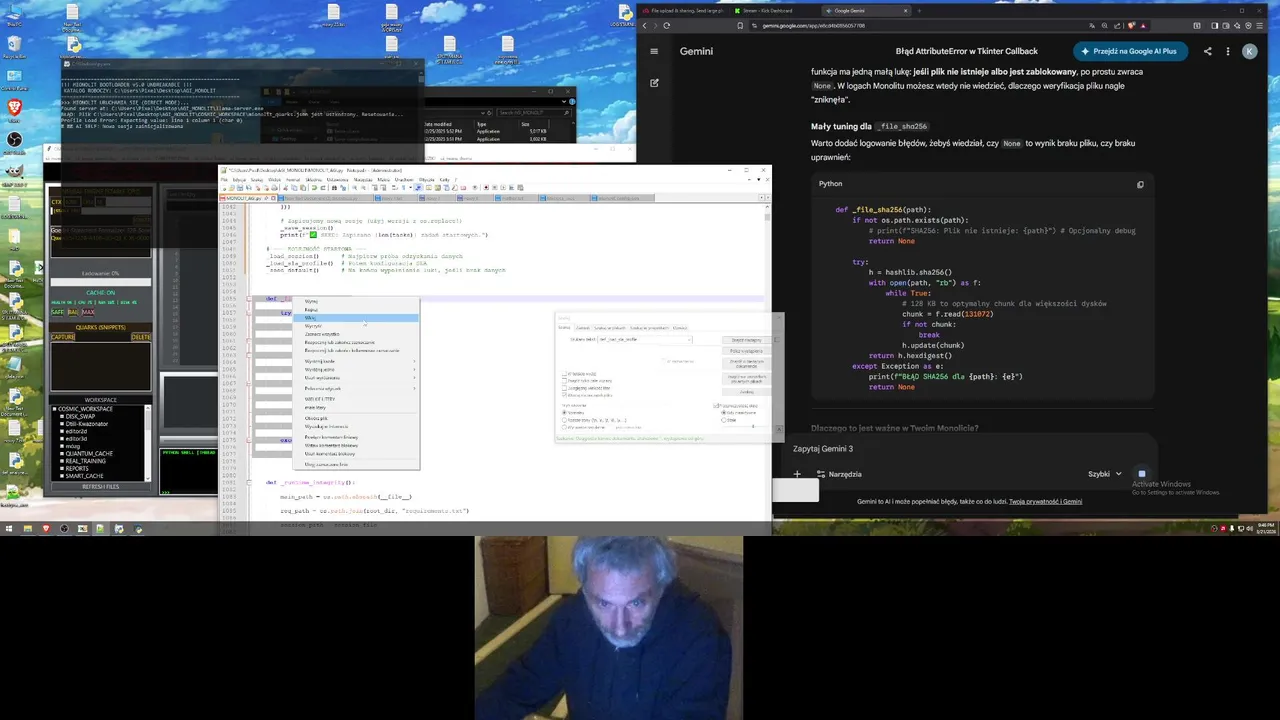Image resolution: width=1280 pixels, height=720 pixels.
Task: Click the undo icon in Notepad++ toolbar
Action: [314, 188]
